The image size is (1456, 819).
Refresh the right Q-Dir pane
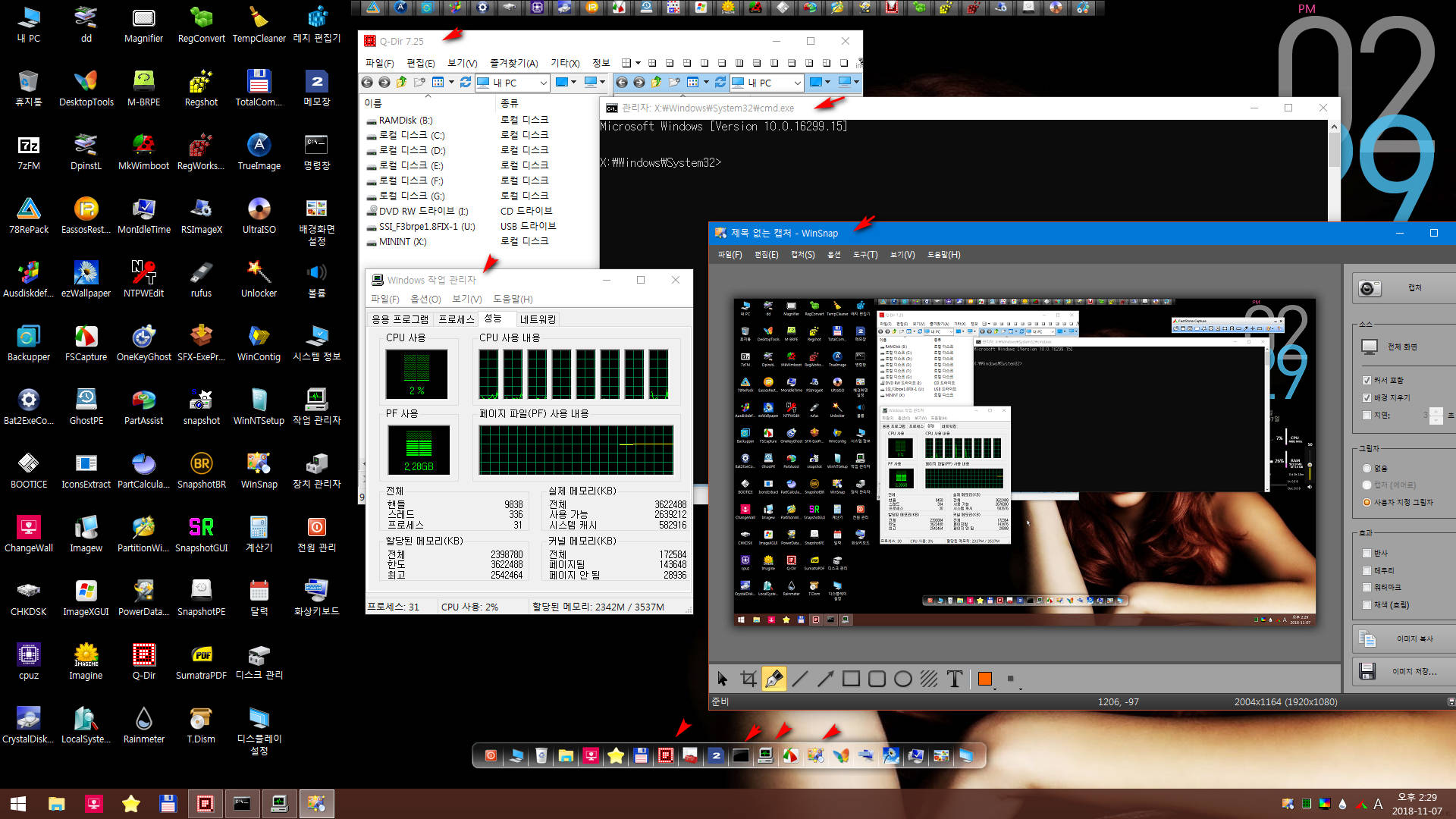coord(720,82)
